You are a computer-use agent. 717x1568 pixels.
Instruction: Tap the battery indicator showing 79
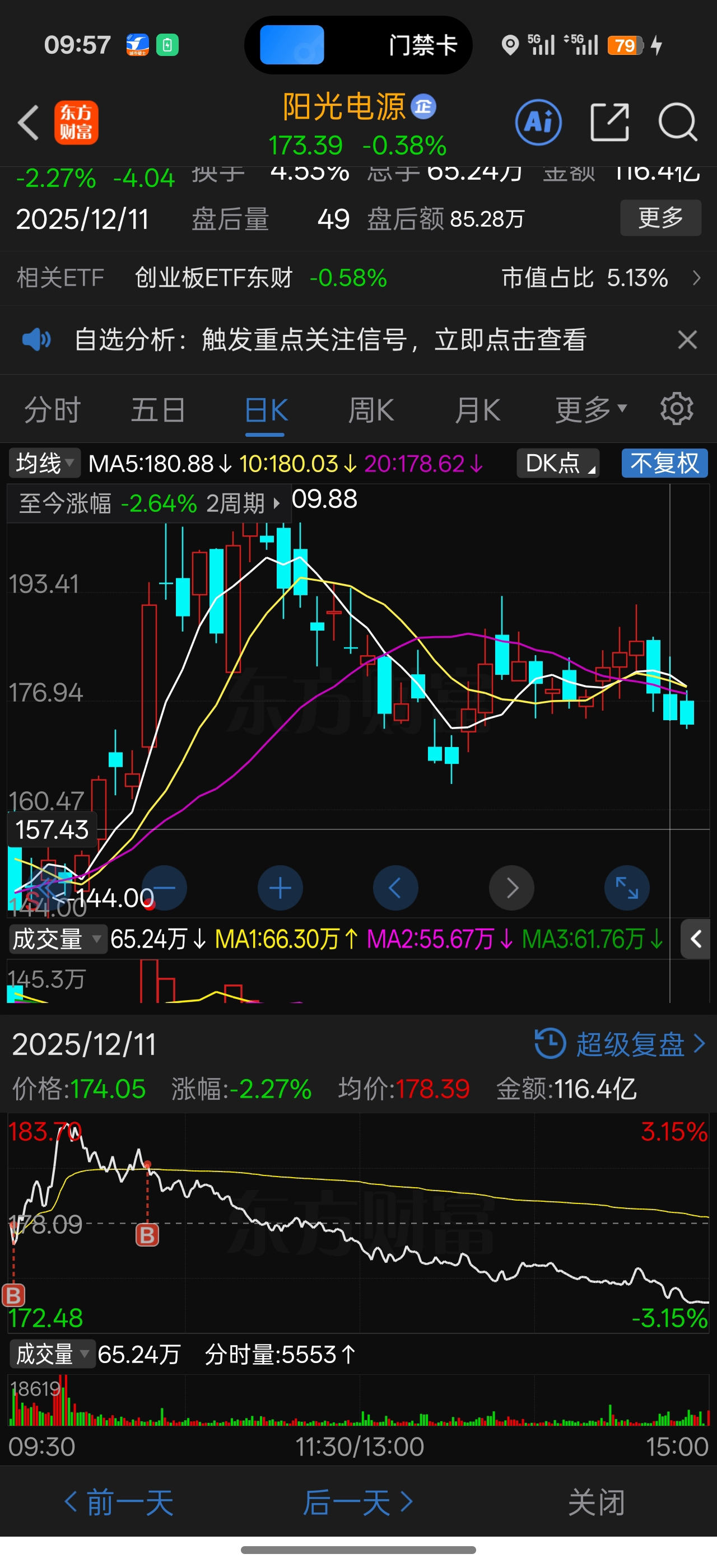coord(625,45)
